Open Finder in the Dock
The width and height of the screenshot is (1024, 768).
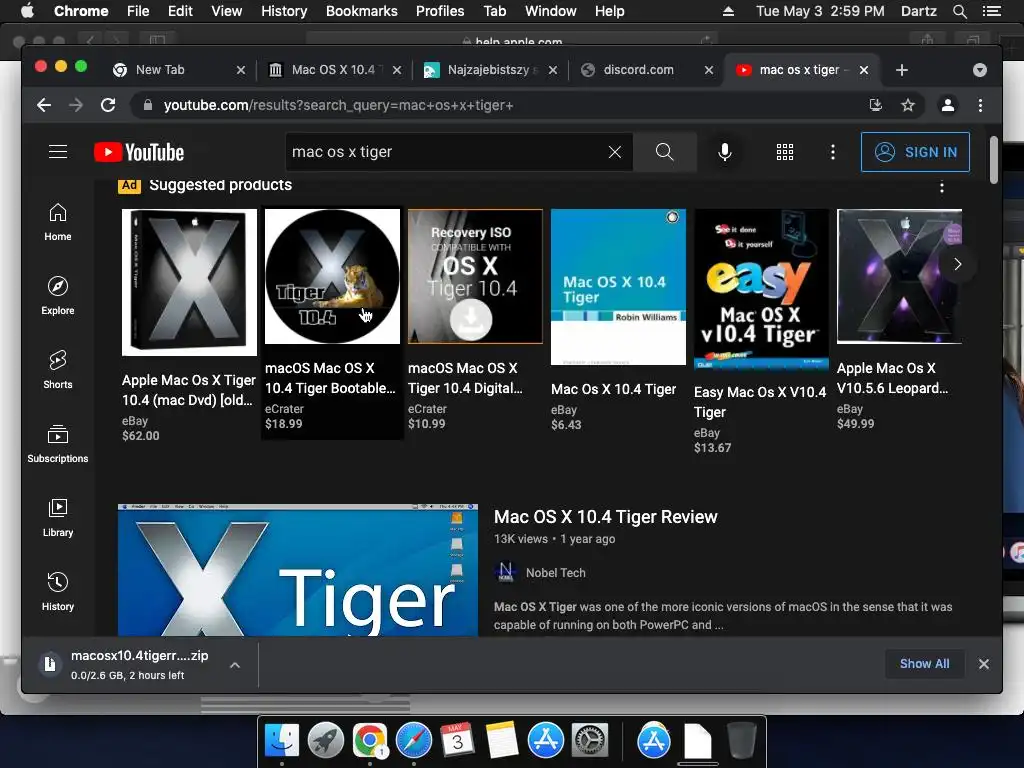(282, 741)
